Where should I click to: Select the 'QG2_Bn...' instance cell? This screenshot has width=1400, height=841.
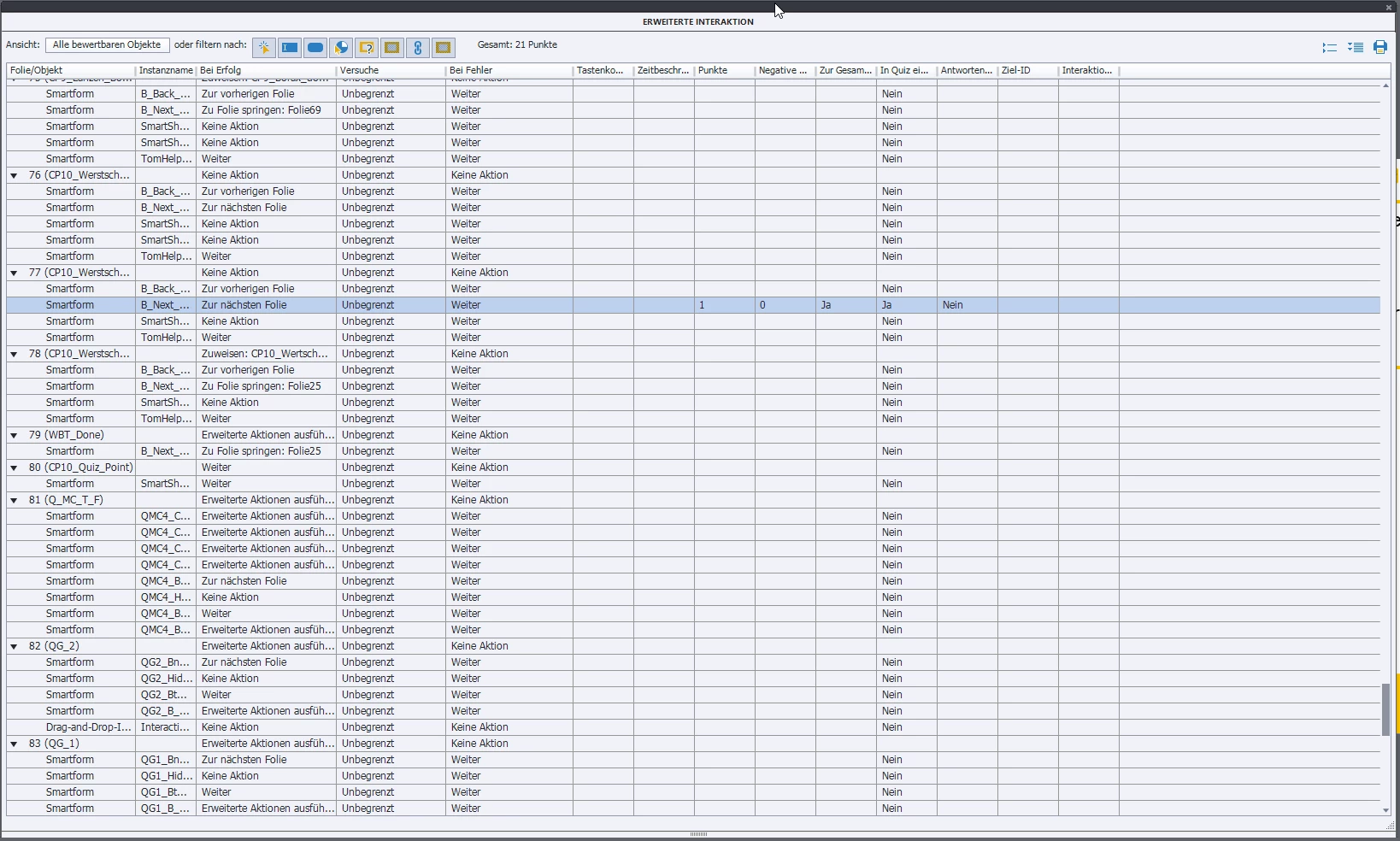[x=166, y=662]
